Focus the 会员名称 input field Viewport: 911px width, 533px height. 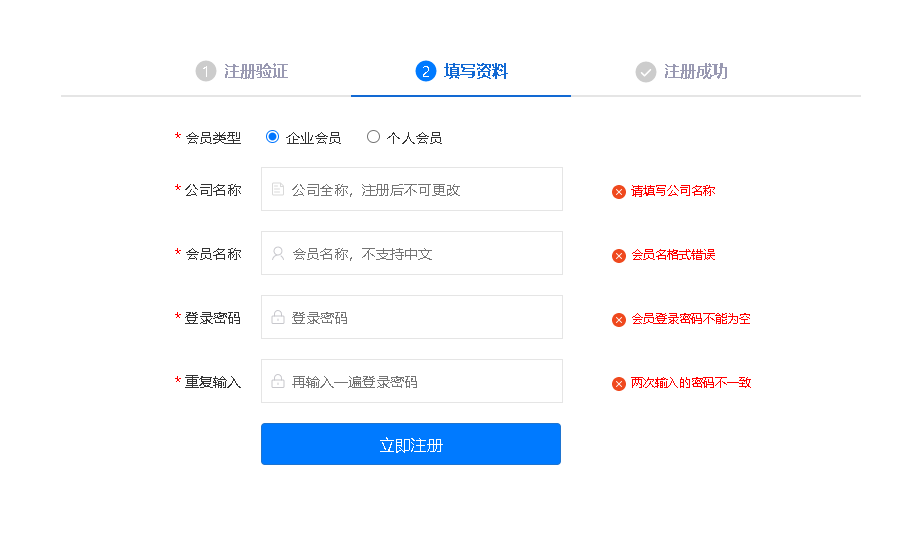pyautogui.click(x=411, y=253)
